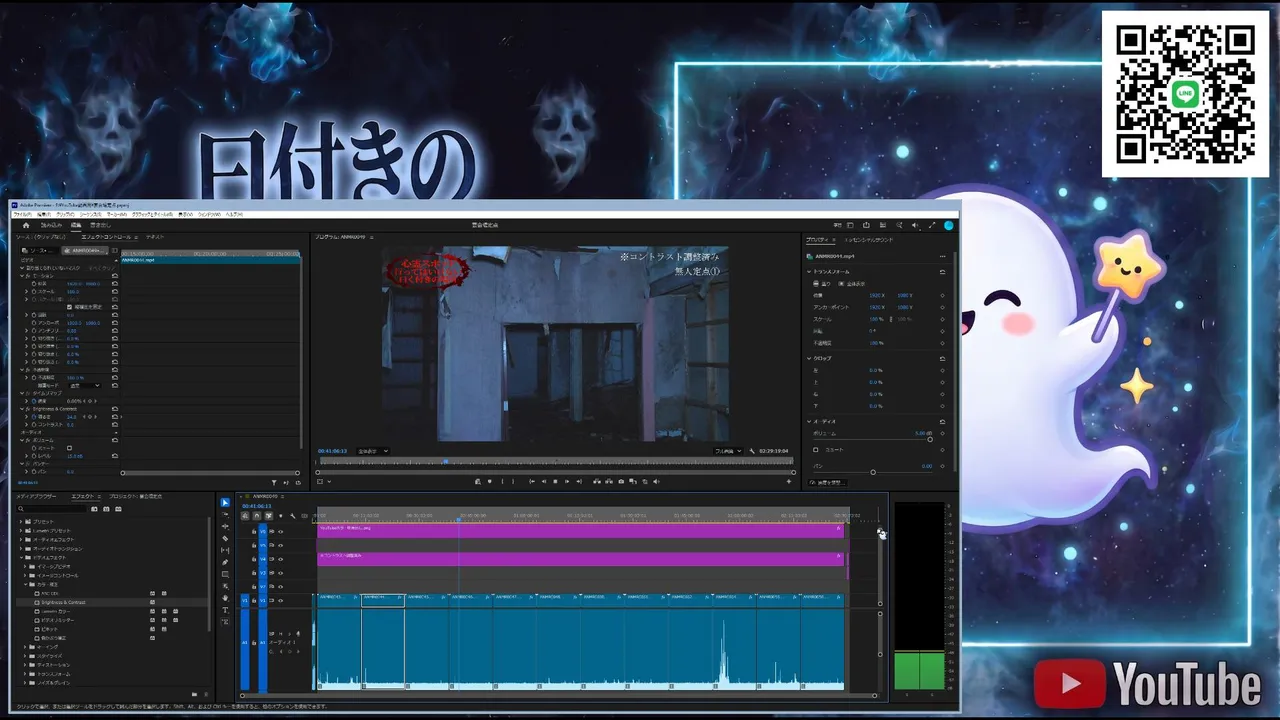Reset the Motion effect parameters
This screenshot has height=720, width=1280.
click(115, 276)
